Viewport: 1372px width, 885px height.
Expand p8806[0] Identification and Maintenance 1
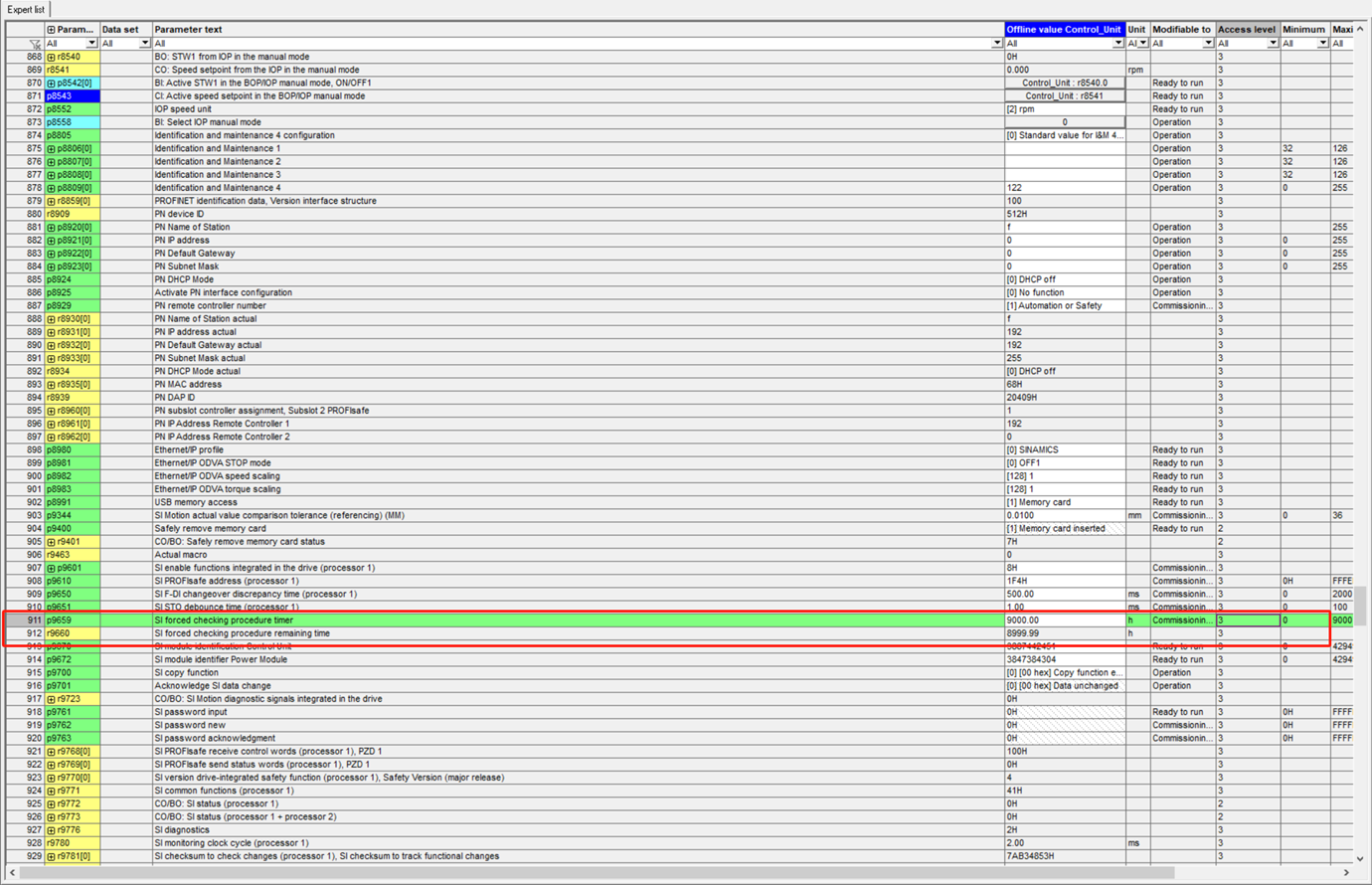pyautogui.click(x=51, y=149)
